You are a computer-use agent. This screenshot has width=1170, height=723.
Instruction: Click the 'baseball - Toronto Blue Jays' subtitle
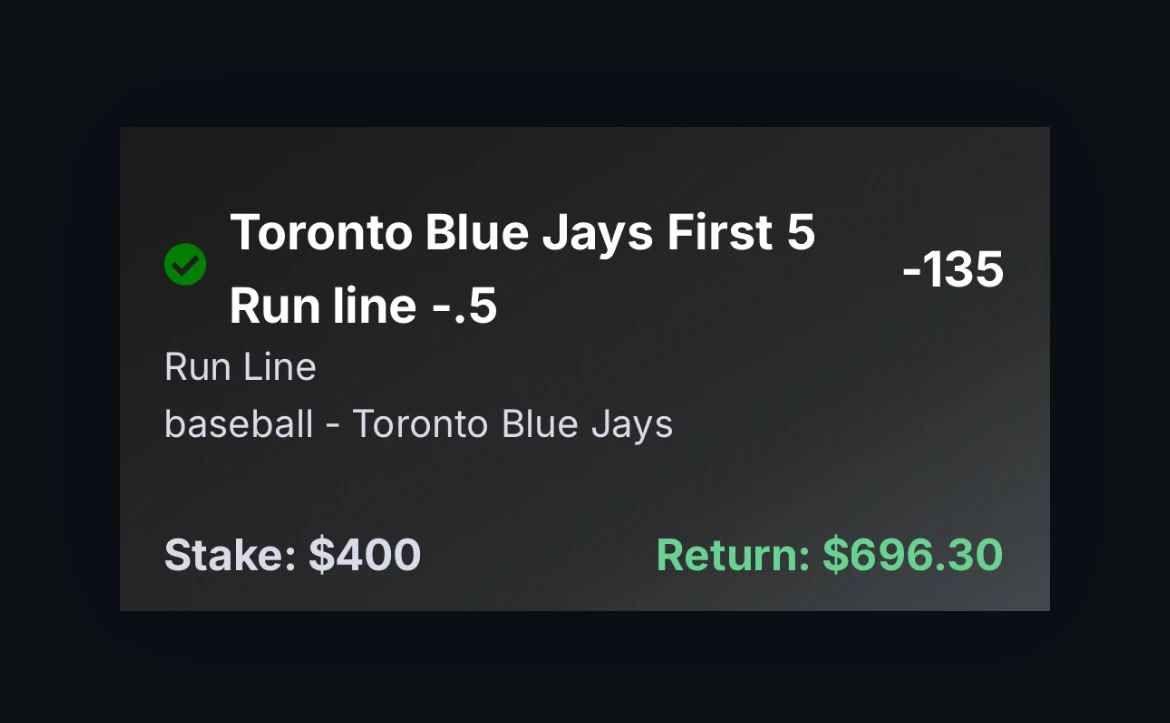[x=419, y=425]
